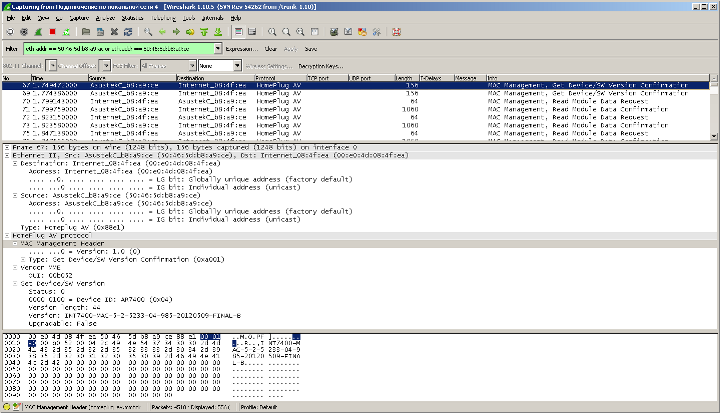
Task: Open the File menu
Action: coord(11,18)
